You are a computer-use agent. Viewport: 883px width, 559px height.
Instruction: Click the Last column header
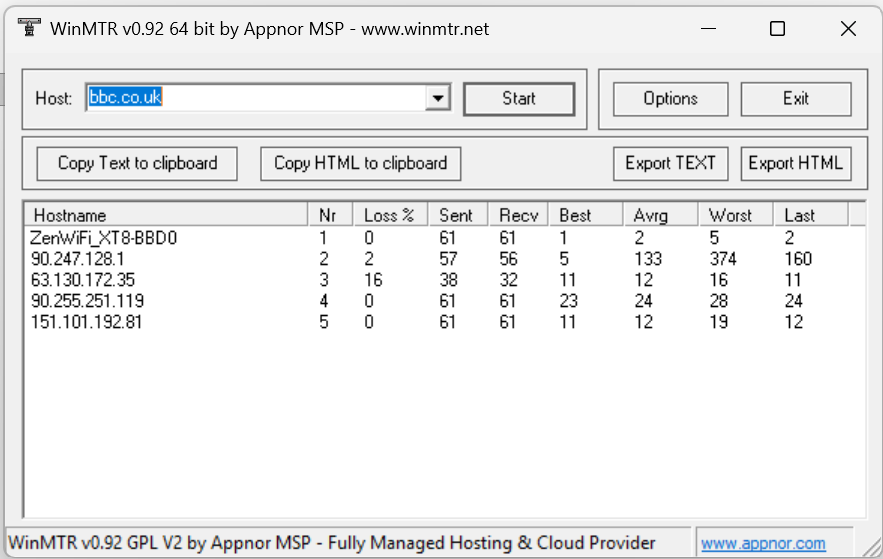[x=810, y=215]
